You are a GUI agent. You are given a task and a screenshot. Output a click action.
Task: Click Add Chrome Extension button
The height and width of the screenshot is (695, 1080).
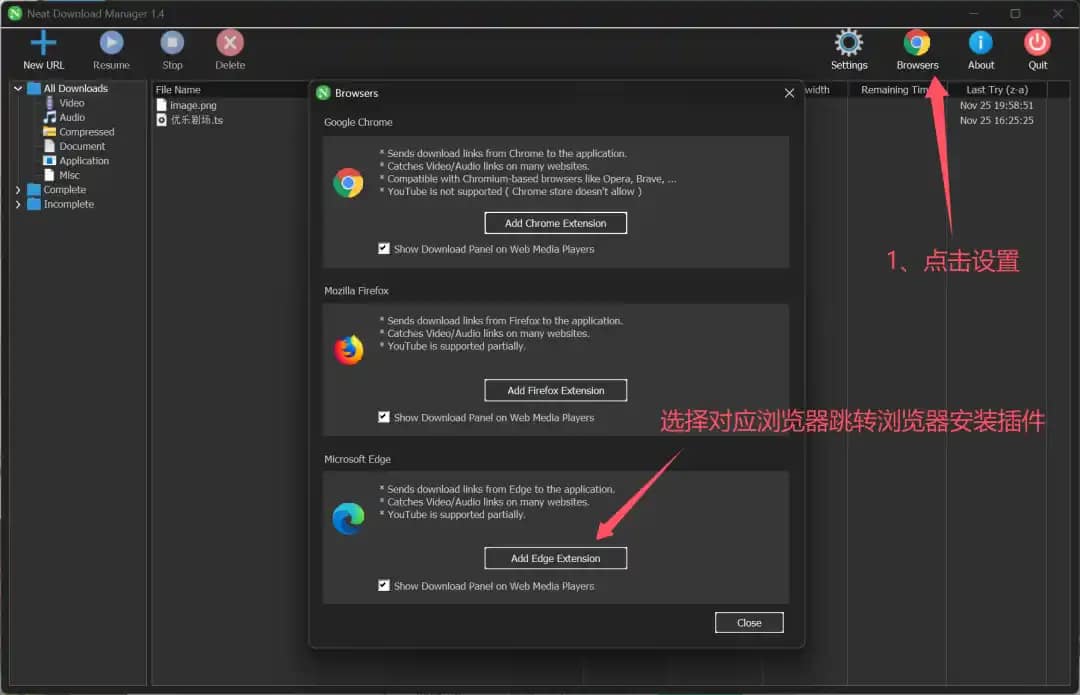click(555, 223)
